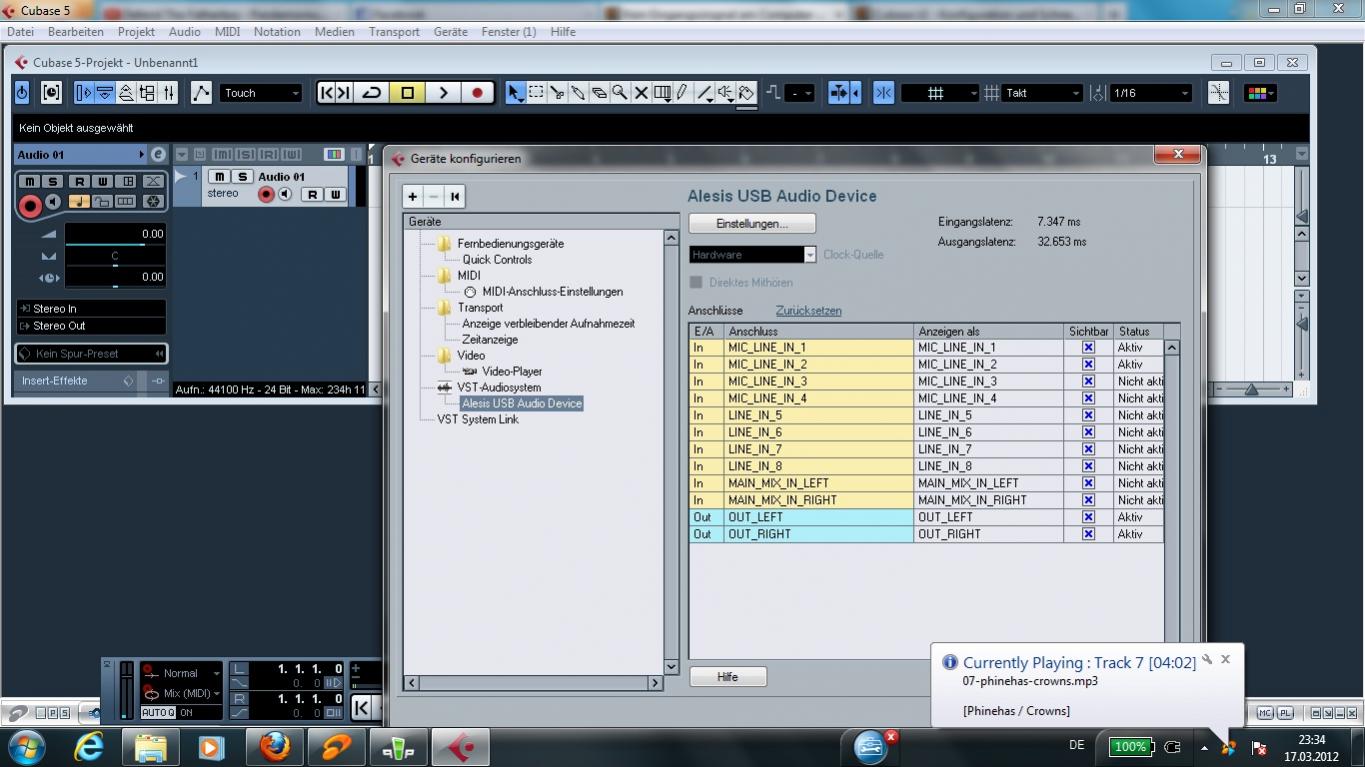
Task: Toggle the Direktes Mithören checkbox
Action: [696, 283]
